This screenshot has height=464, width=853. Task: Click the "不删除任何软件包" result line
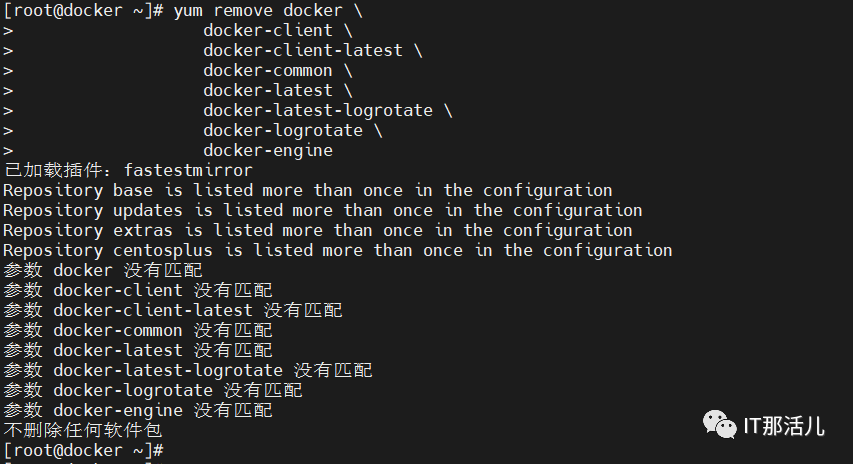tap(82, 430)
